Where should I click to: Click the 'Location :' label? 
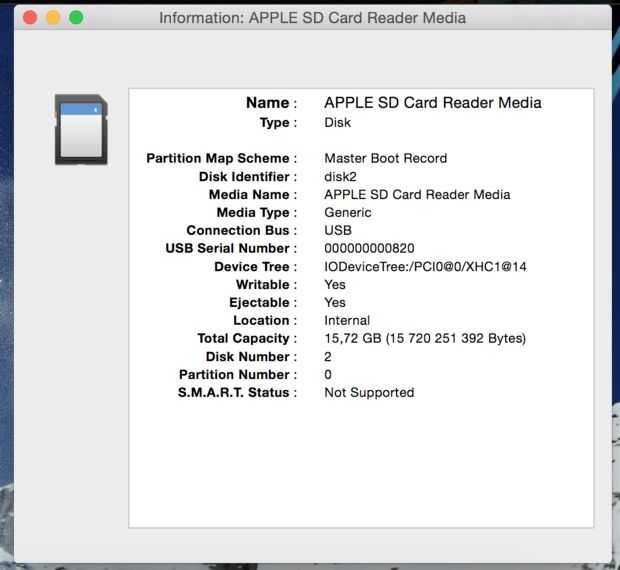[265, 320]
